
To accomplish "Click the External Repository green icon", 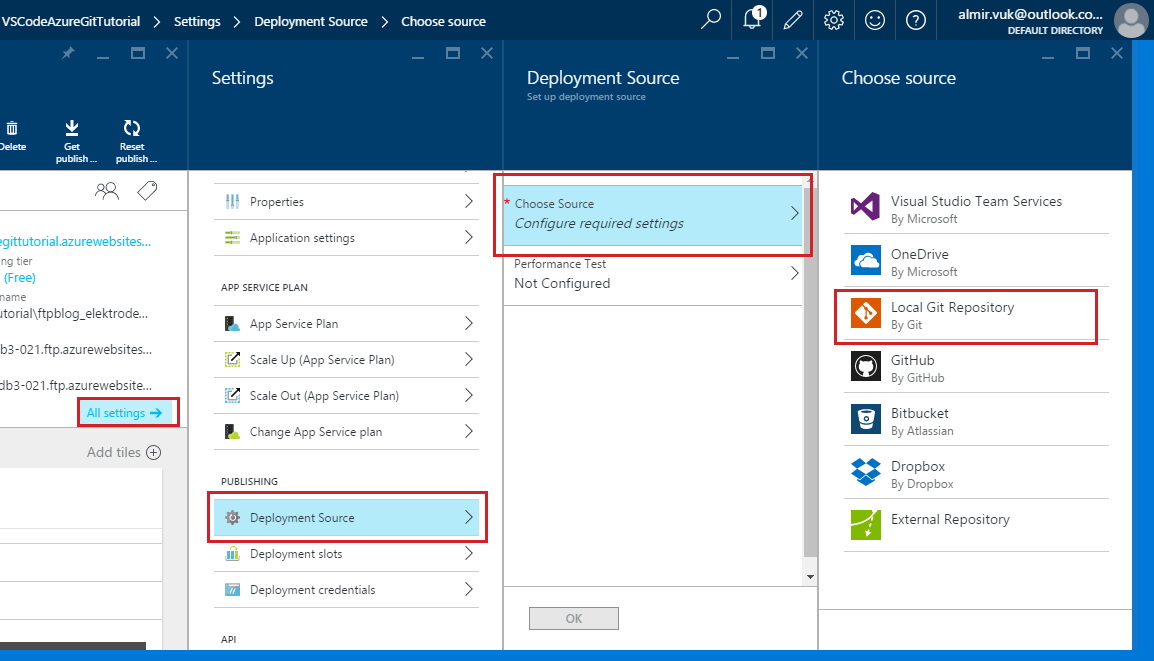I will pyautogui.click(x=866, y=525).
